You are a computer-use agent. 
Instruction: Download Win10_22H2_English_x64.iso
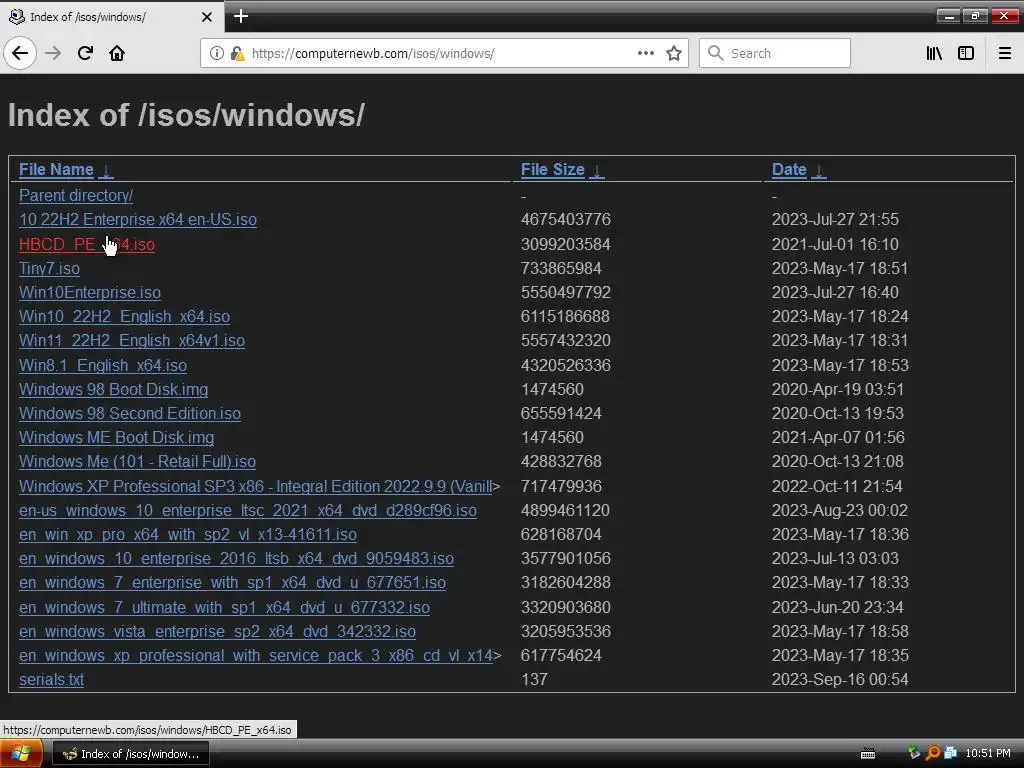coord(124,317)
